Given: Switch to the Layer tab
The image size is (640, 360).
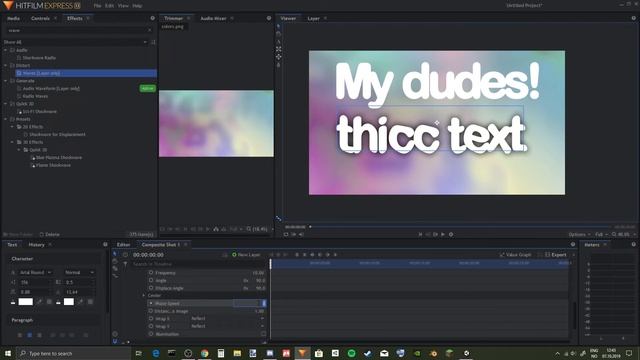Looking at the screenshot, I should pyautogui.click(x=313, y=18).
